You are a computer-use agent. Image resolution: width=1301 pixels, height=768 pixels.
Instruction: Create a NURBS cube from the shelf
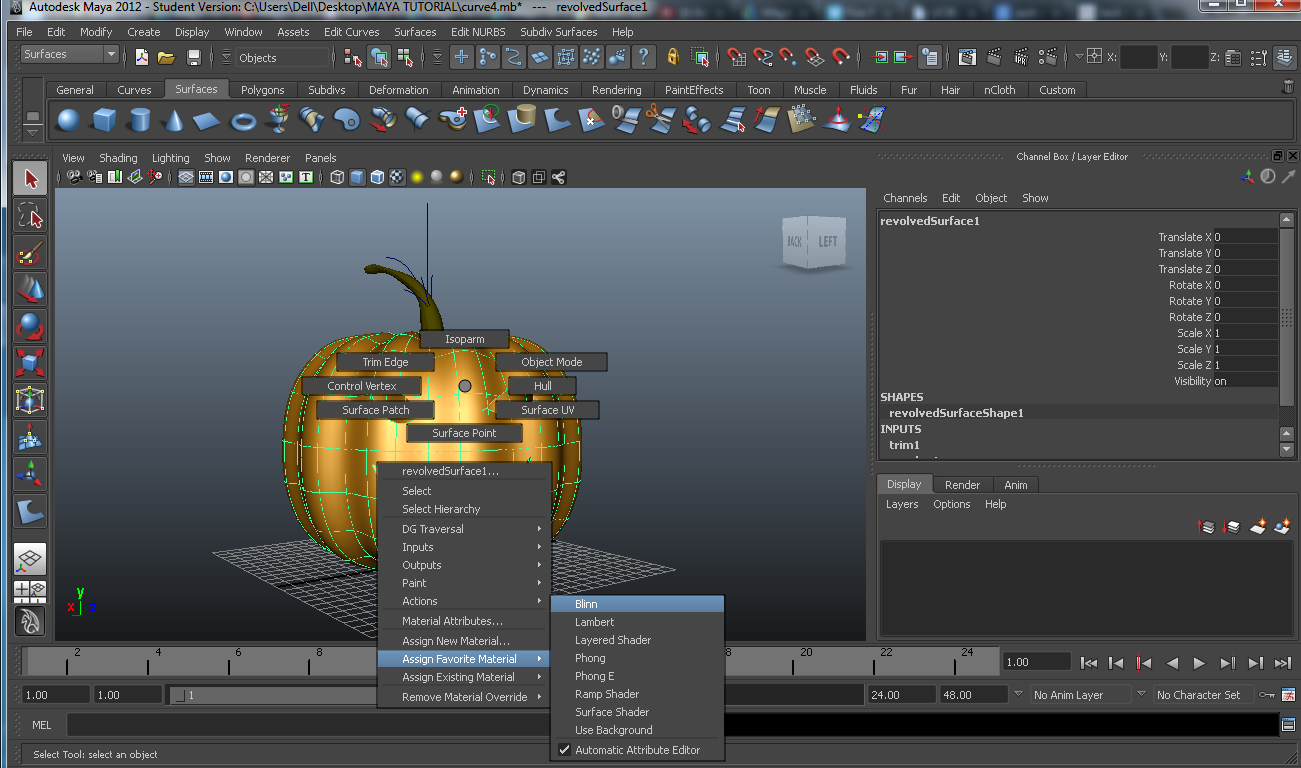[x=104, y=121]
